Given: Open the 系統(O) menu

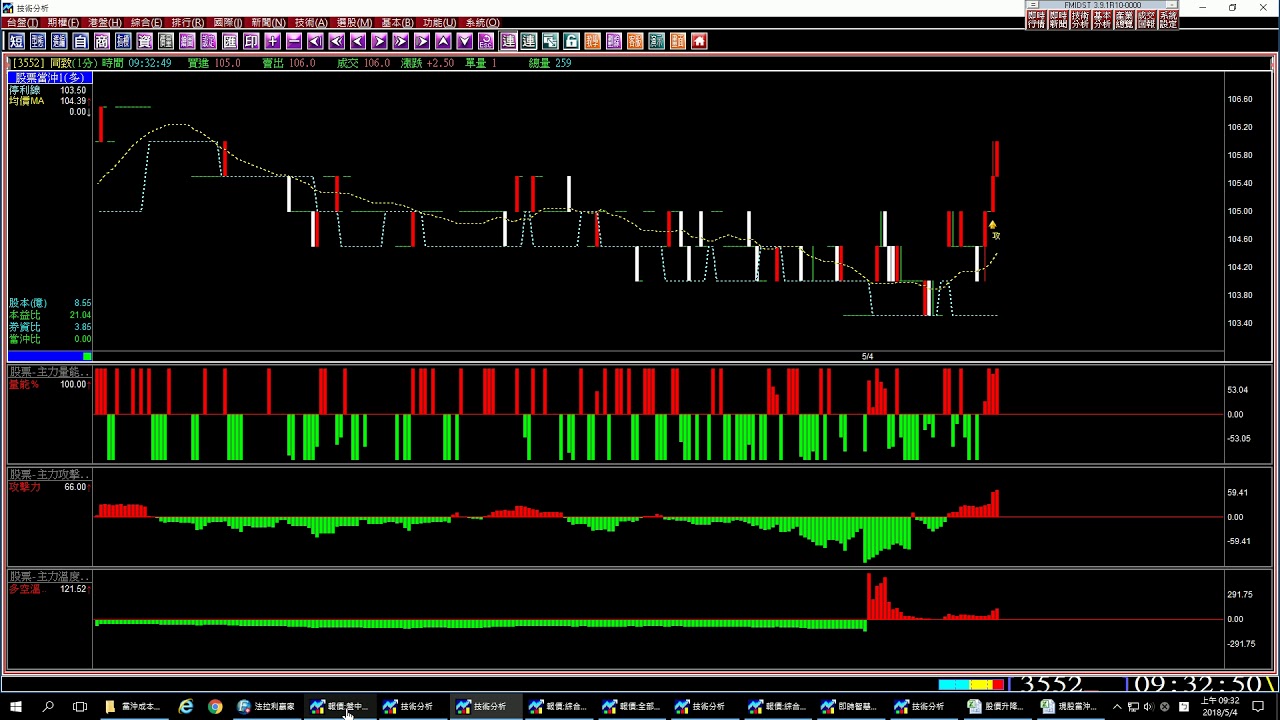Looking at the screenshot, I should tap(482, 22).
